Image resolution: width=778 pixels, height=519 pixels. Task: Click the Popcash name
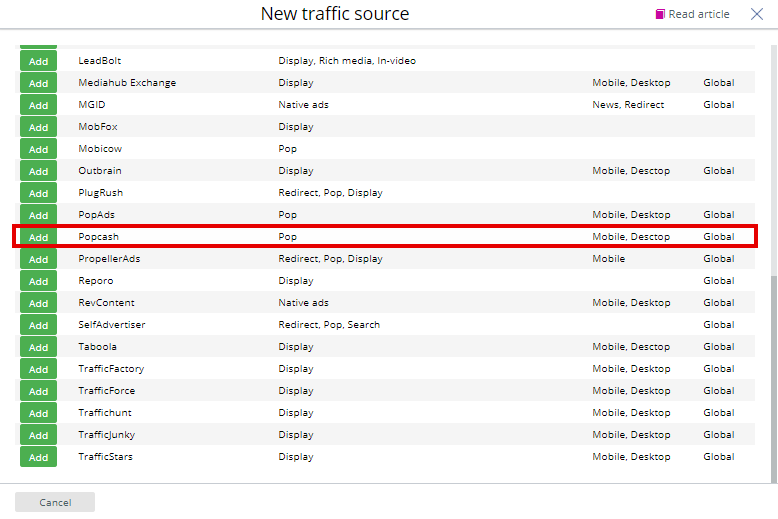pos(98,237)
